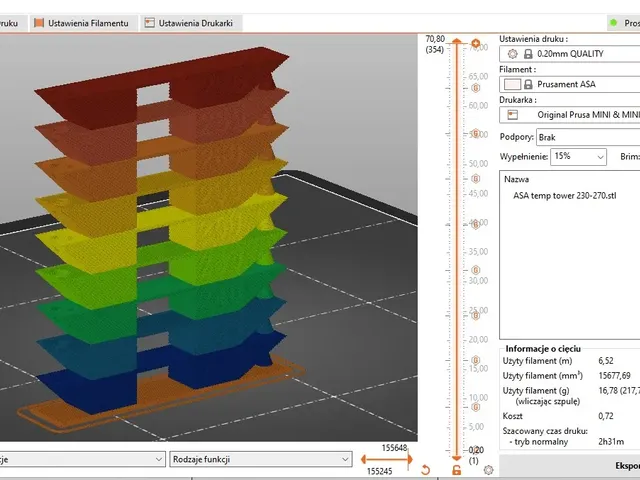Click the orange reset arrow below the layer slider

[425, 470]
